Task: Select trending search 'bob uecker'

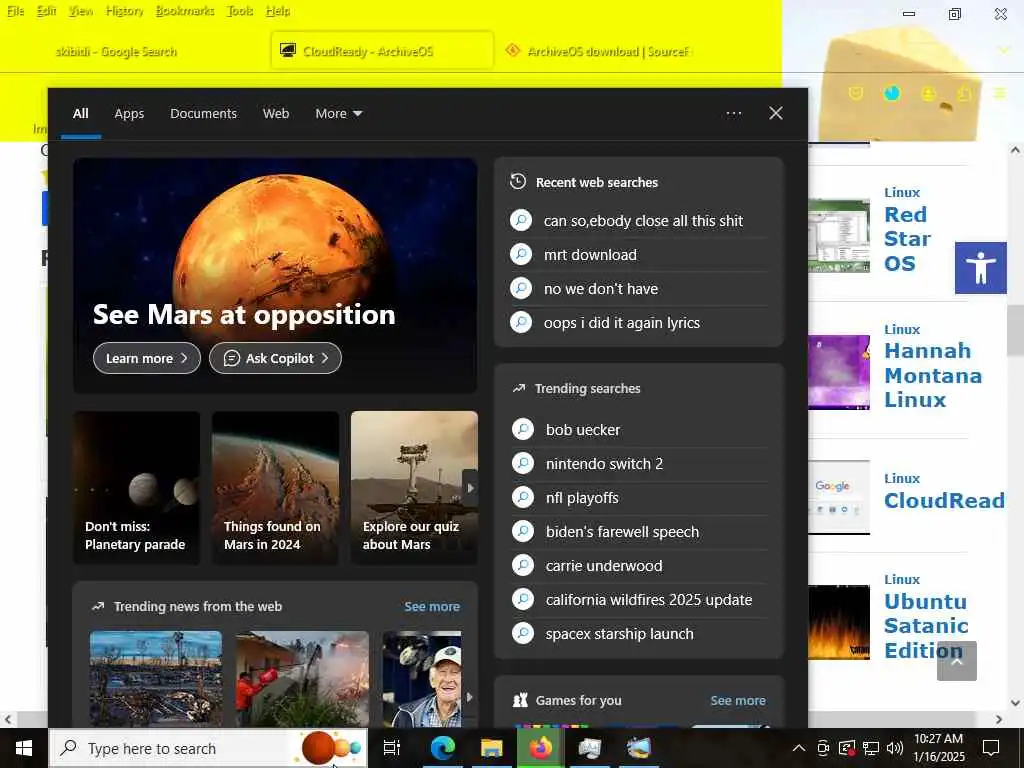Action: 639,430
